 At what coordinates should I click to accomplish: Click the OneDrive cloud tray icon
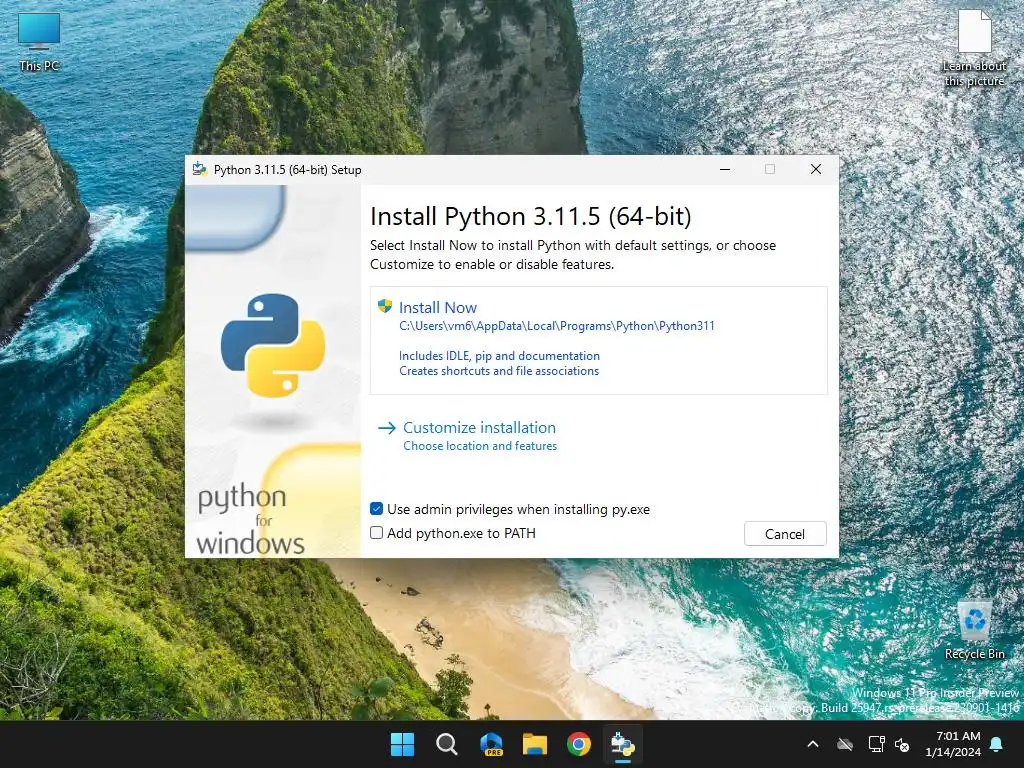(845, 744)
